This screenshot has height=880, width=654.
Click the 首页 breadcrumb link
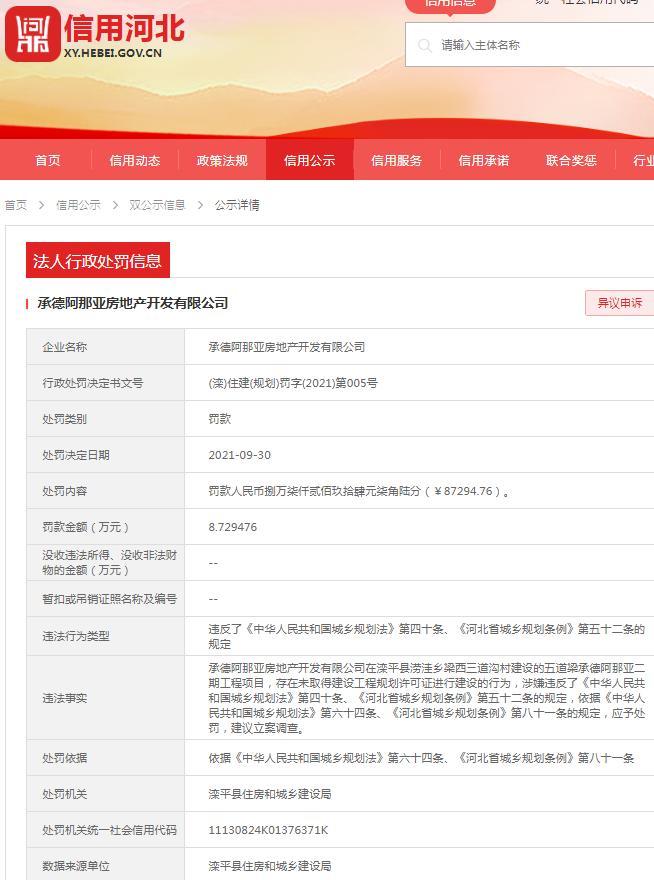pyautogui.click(x=16, y=205)
